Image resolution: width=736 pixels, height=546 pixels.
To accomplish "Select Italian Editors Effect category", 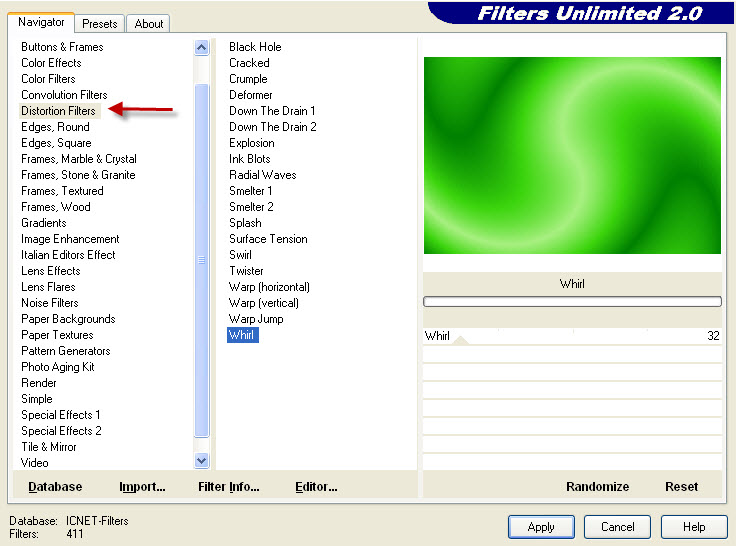I will pyautogui.click(x=68, y=255).
